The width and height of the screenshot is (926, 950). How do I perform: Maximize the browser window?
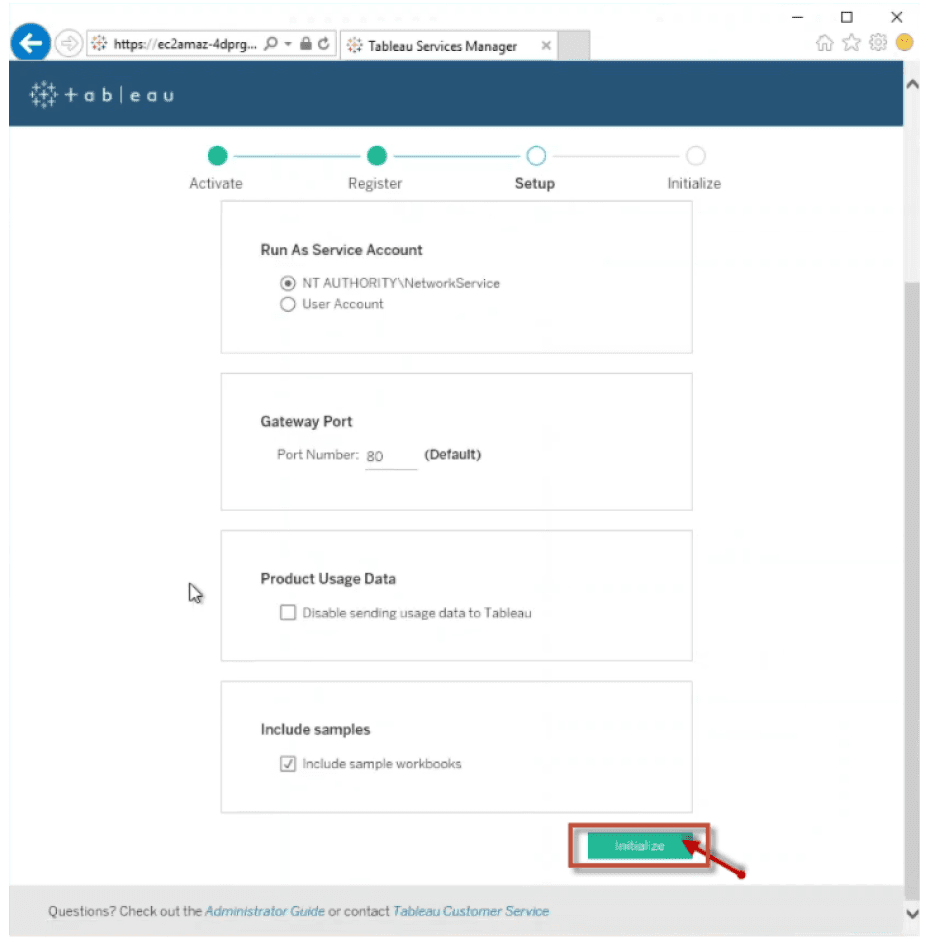(847, 17)
